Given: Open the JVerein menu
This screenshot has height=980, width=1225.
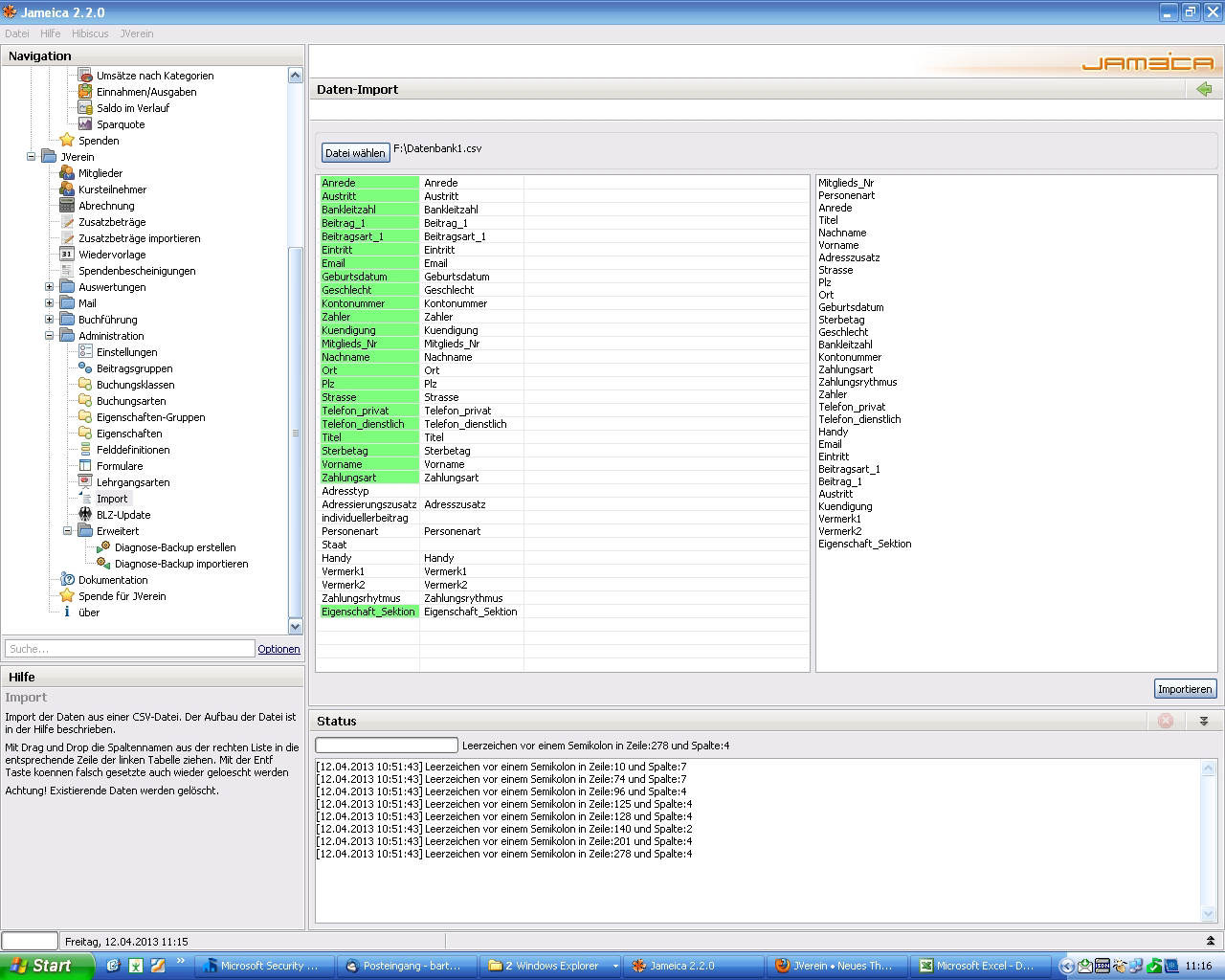Looking at the screenshot, I should point(137,33).
